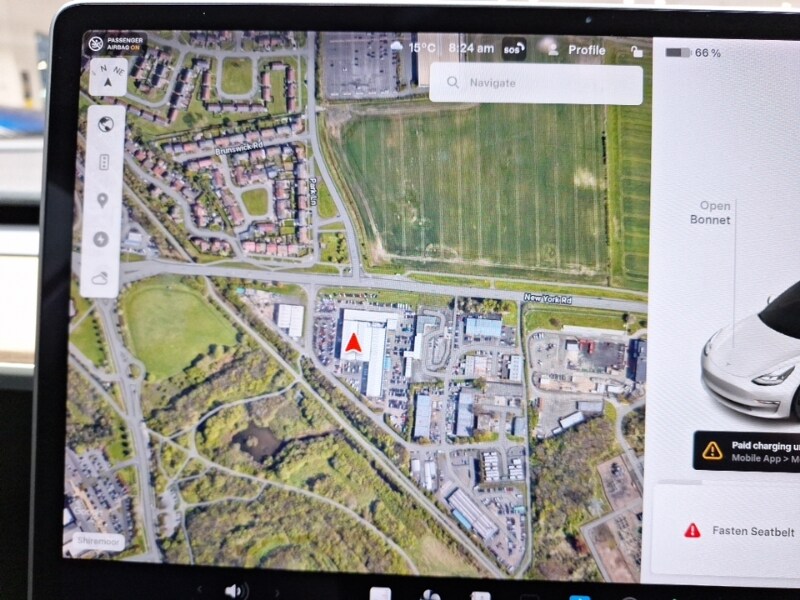Show destination pins on the map

(x=102, y=201)
